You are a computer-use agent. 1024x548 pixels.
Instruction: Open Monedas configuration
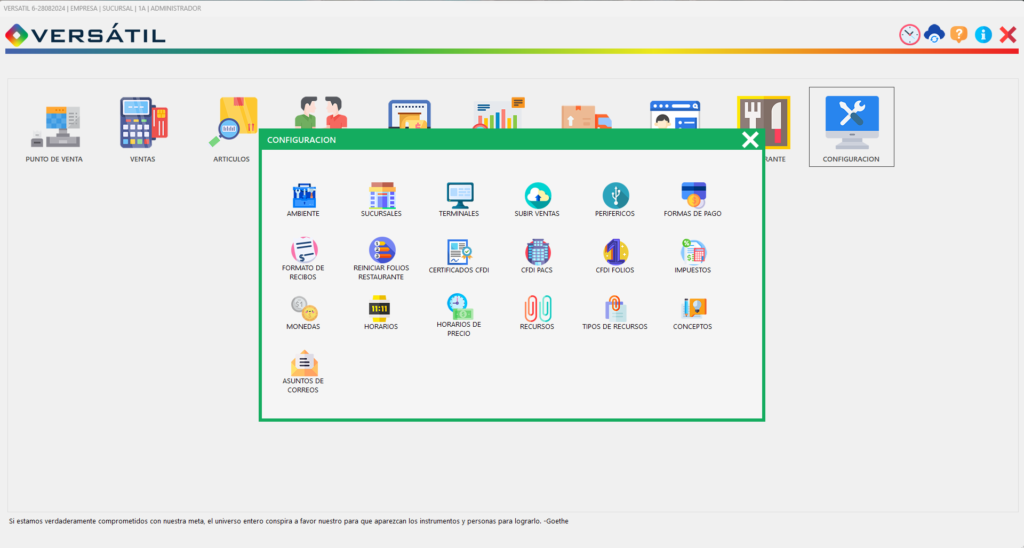(303, 313)
